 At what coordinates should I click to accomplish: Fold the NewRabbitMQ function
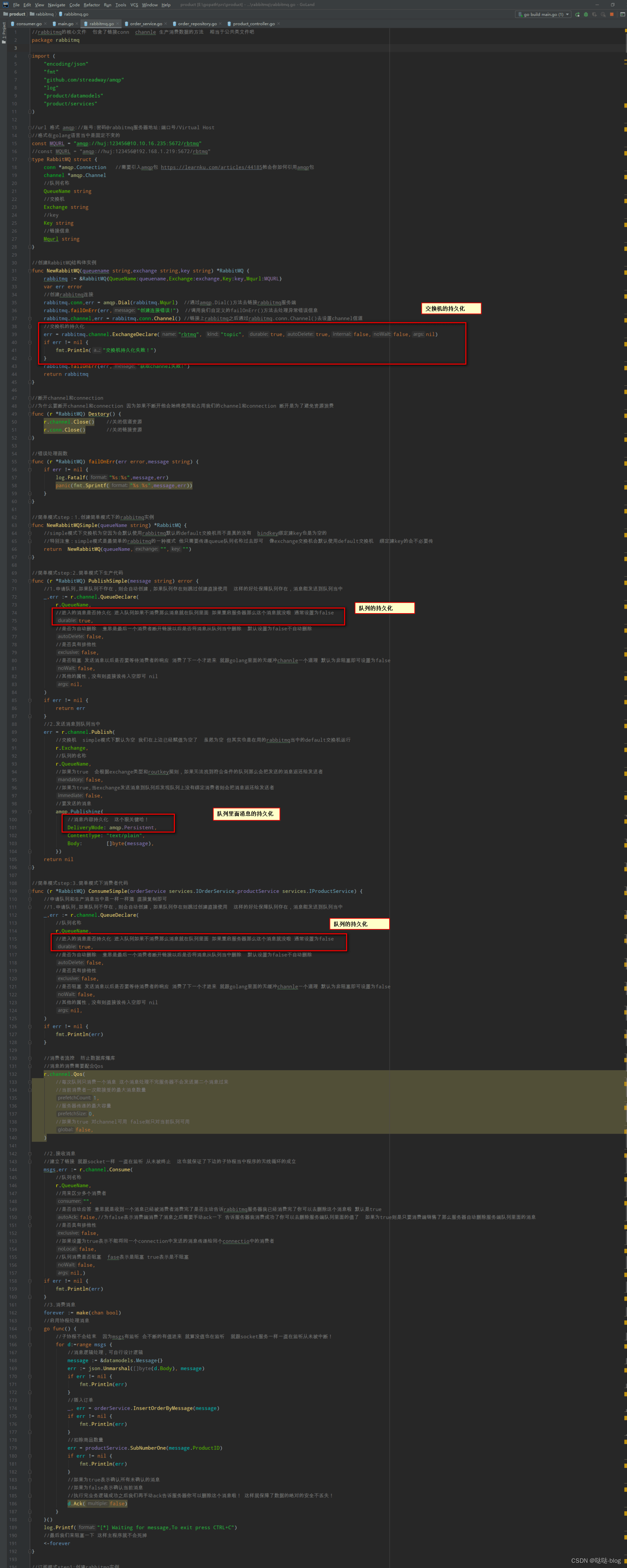click(29, 271)
